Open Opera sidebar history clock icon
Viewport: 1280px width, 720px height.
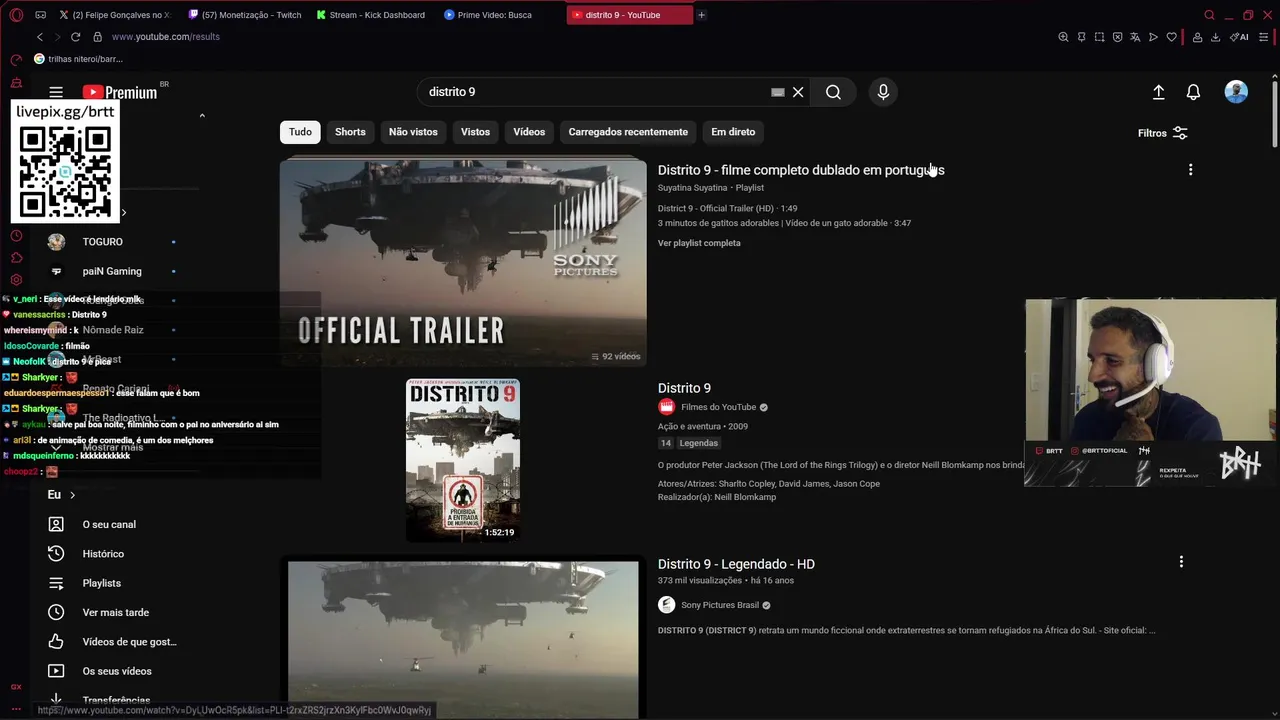tap(16, 236)
